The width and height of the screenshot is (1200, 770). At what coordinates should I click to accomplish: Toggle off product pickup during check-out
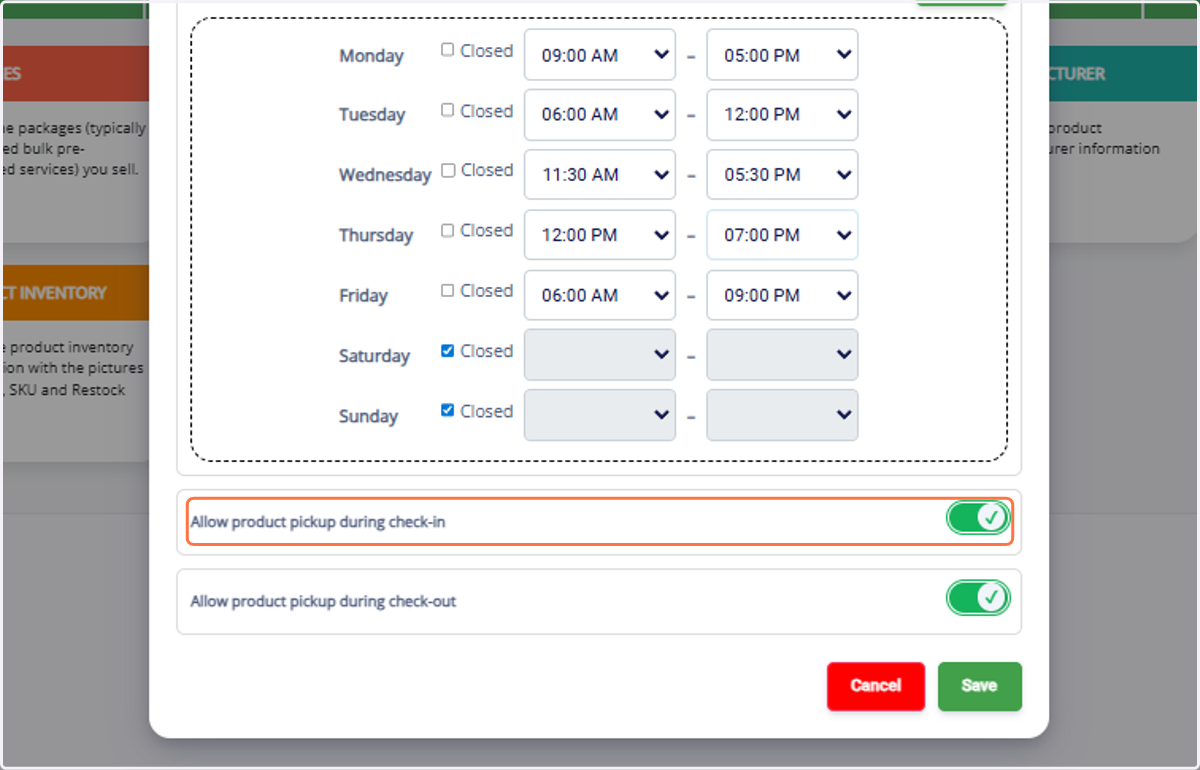[978, 598]
